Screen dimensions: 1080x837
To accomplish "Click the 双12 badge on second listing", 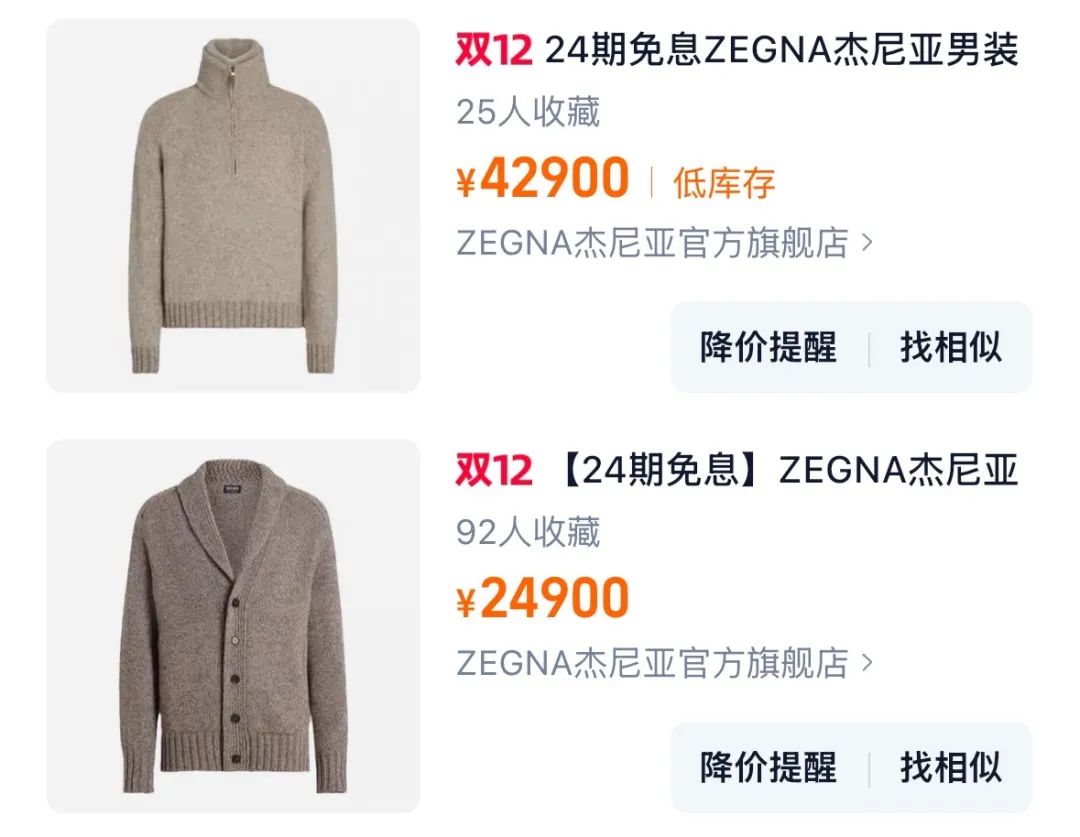I will [x=494, y=471].
